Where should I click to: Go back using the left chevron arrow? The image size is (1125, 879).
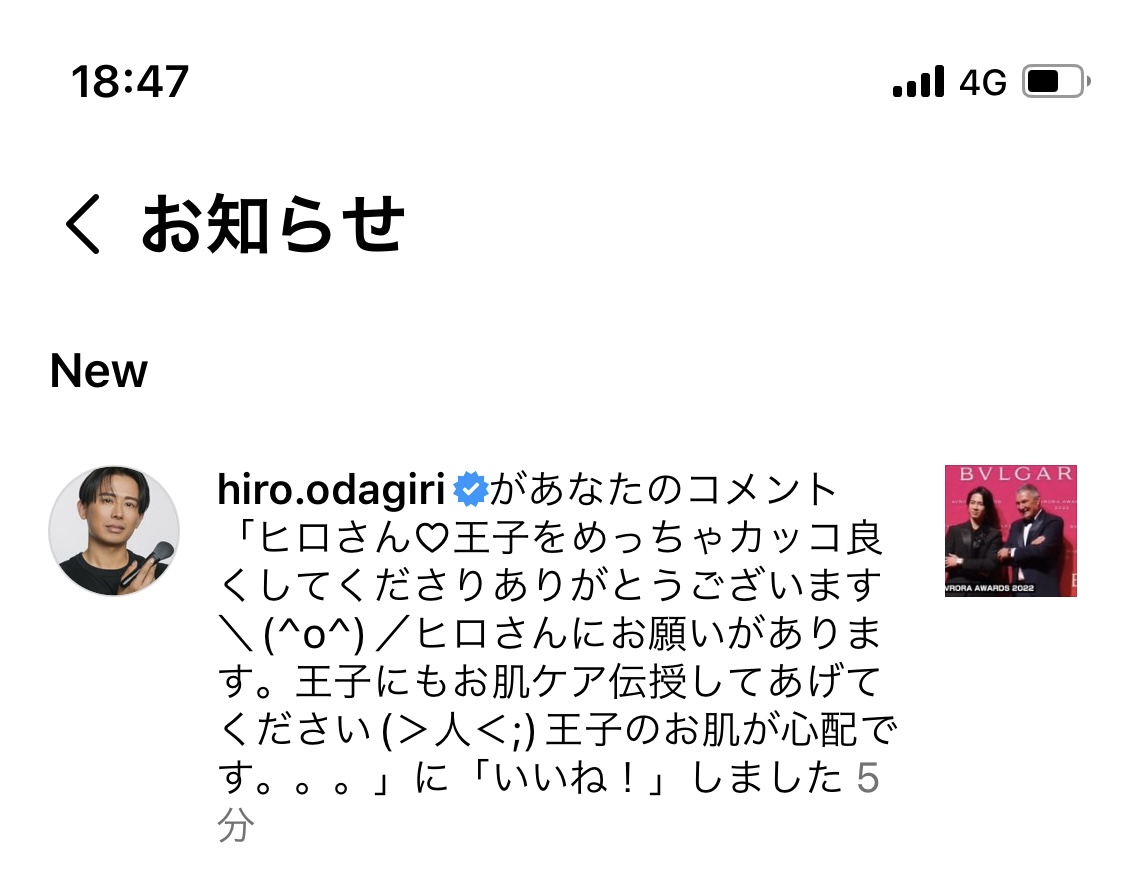[82, 224]
